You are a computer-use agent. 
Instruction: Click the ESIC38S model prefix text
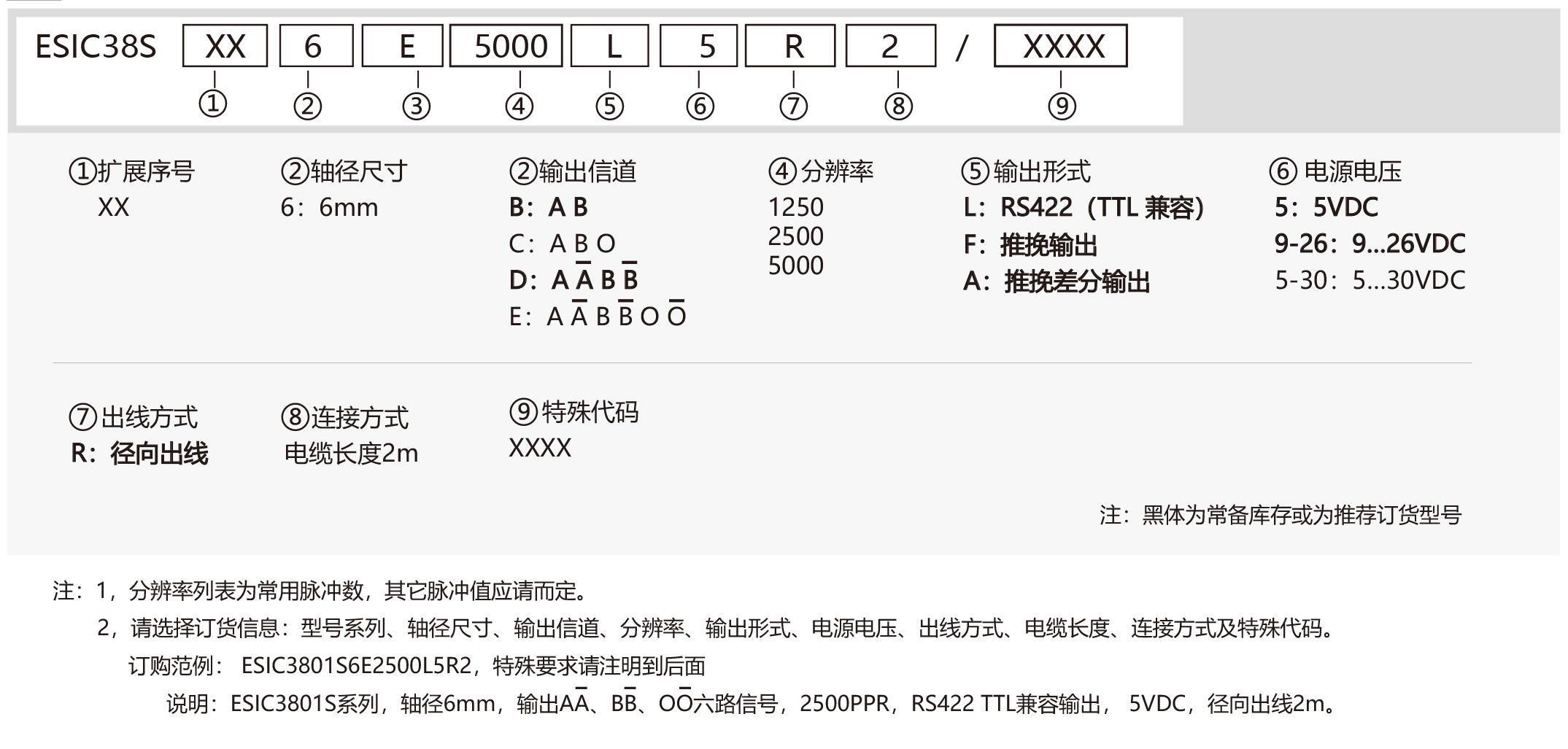pyautogui.click(x=96, y=47)
